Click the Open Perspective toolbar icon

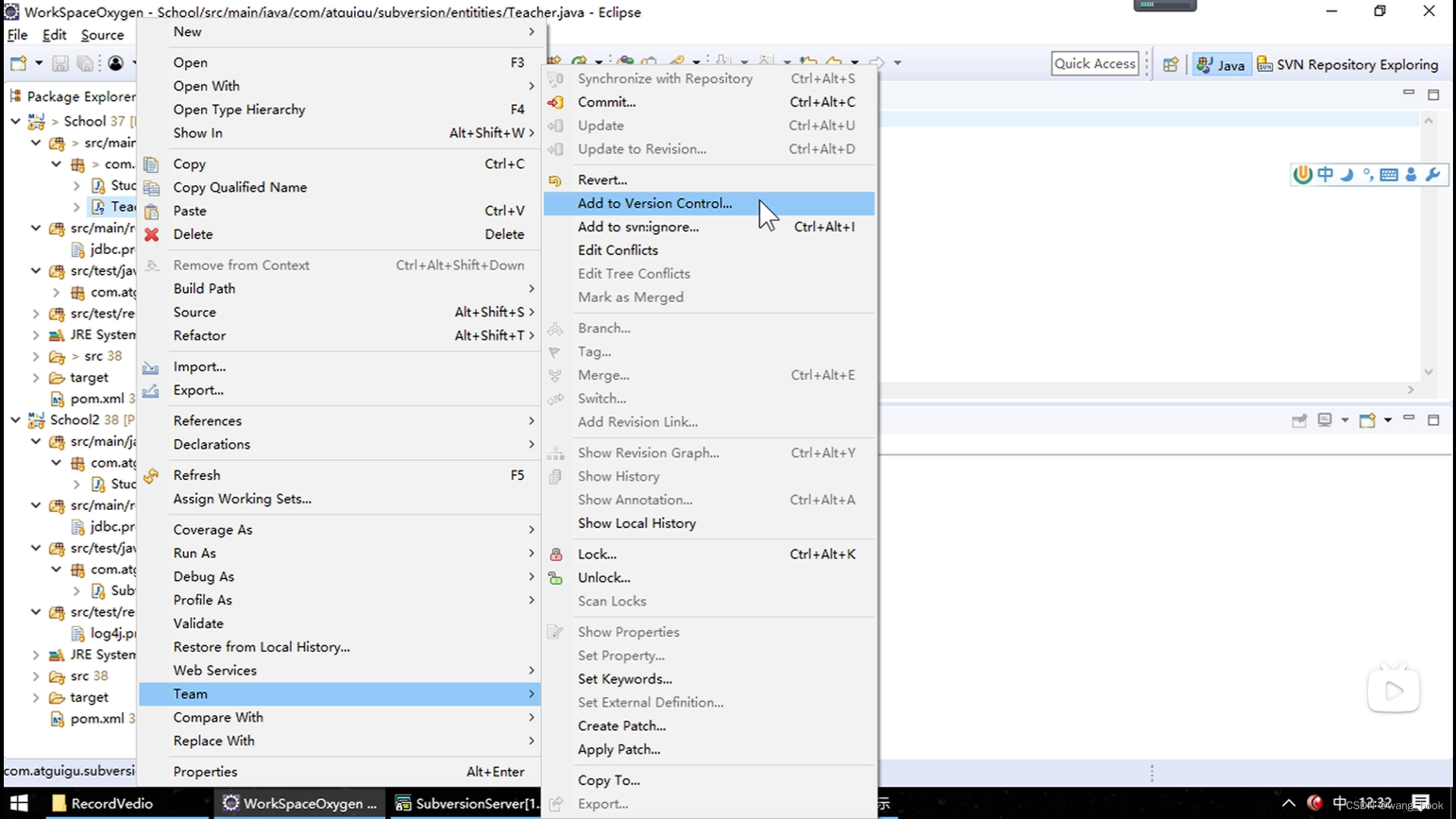point(1171,64)
